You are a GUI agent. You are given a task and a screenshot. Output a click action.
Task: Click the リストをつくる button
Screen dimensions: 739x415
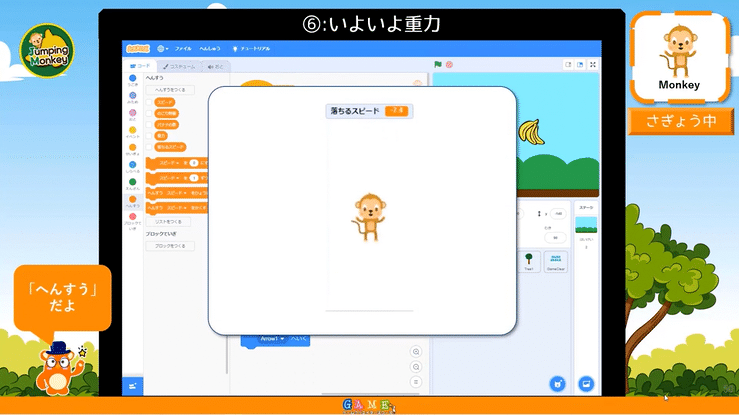click(x=168, y=221)
